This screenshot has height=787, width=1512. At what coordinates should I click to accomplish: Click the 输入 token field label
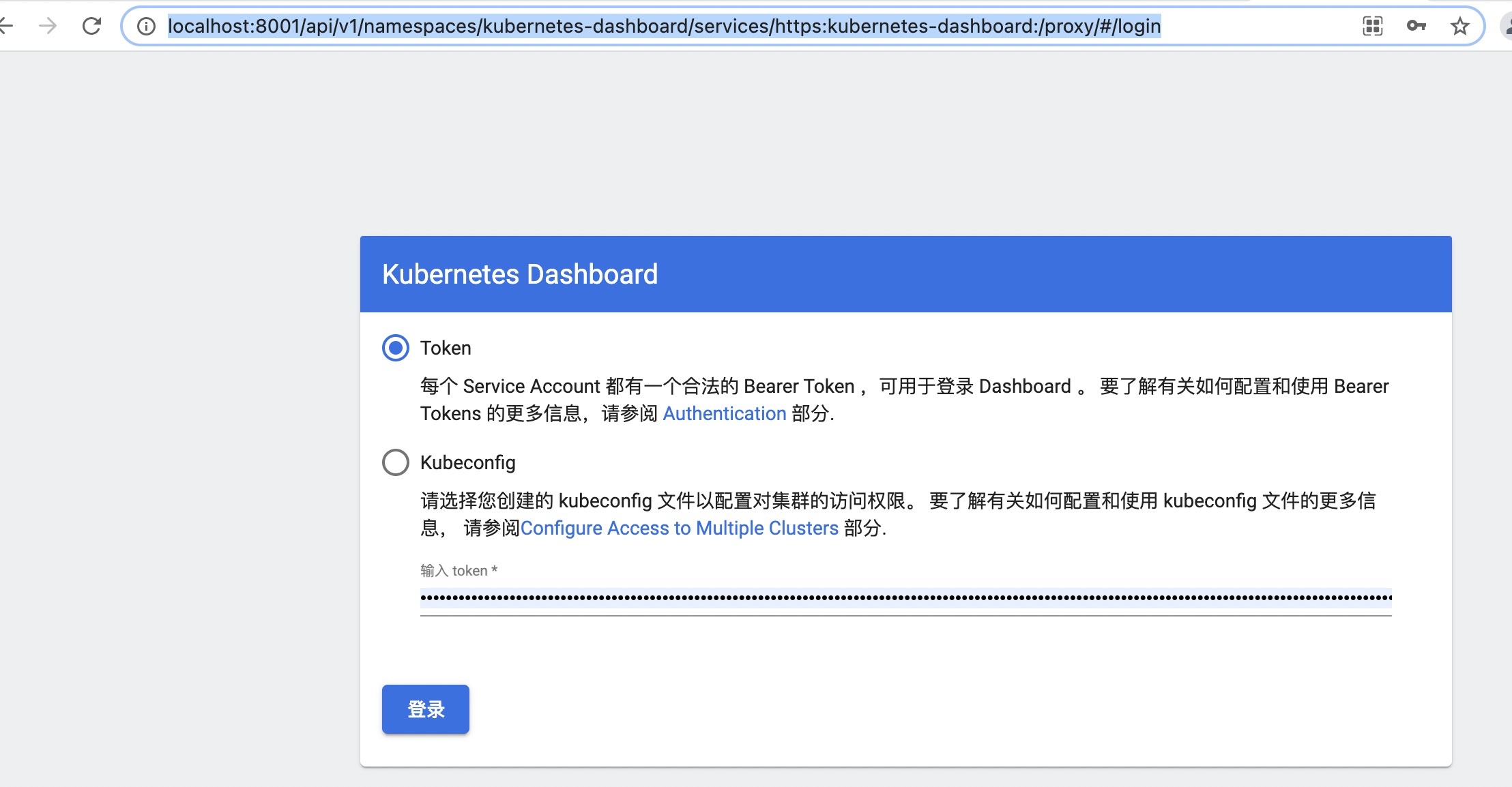[459, 571]
